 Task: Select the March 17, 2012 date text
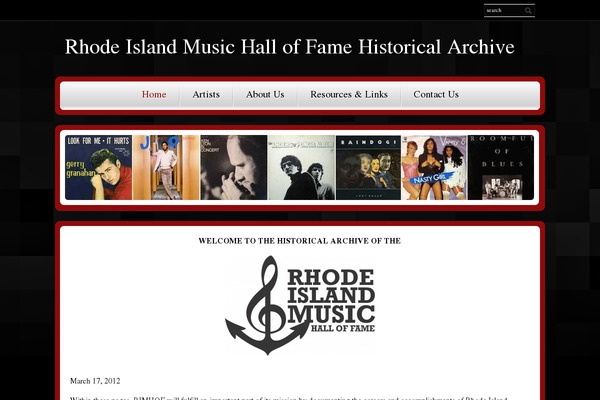pyautogui.click(x=95, y=381)
